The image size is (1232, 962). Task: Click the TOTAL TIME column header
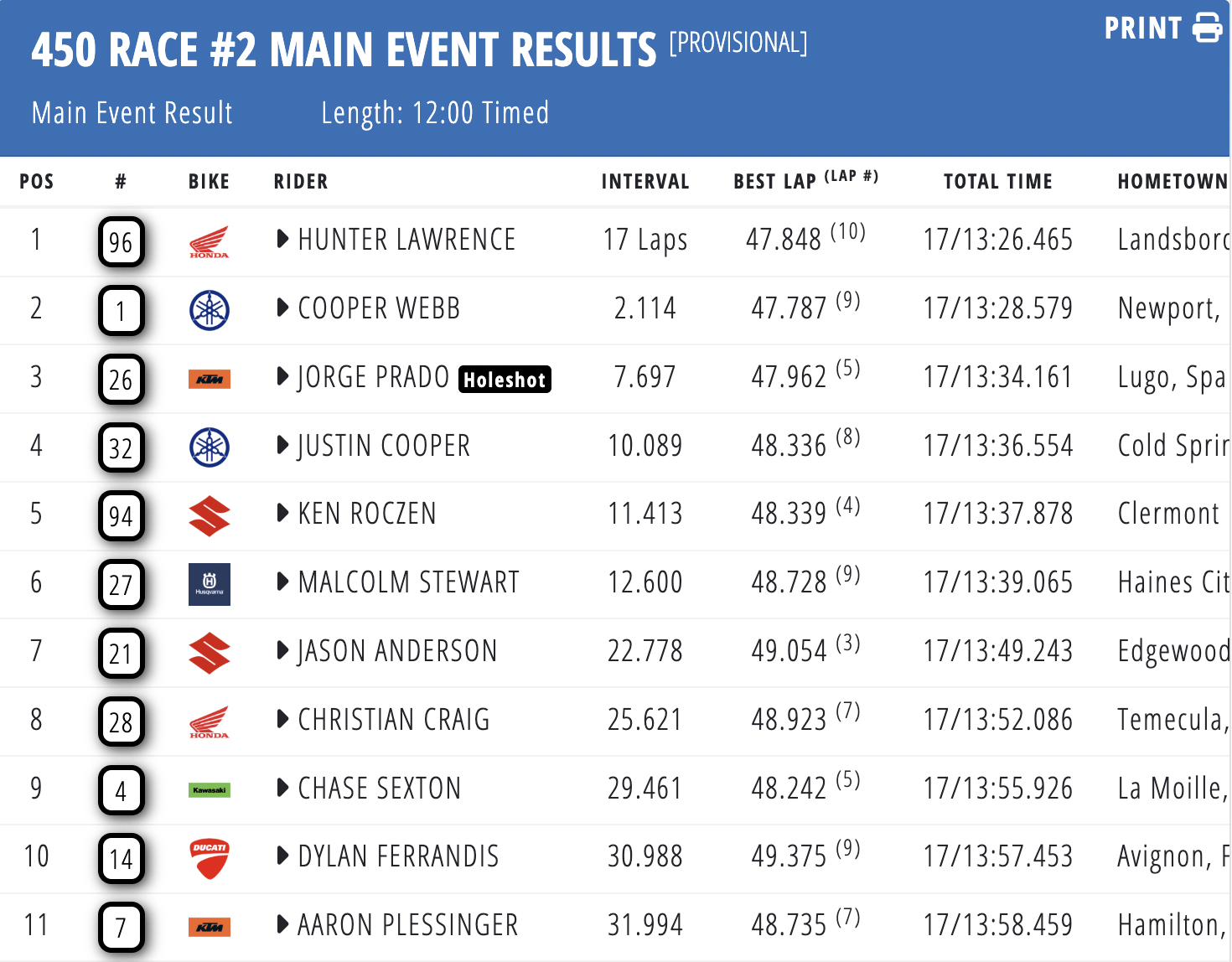point(997,182)
